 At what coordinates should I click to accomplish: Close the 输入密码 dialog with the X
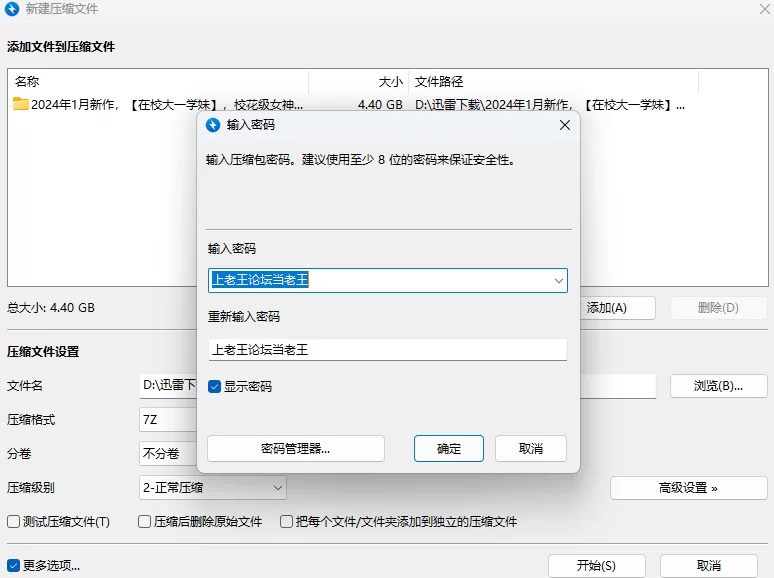[x=564, y=125]
